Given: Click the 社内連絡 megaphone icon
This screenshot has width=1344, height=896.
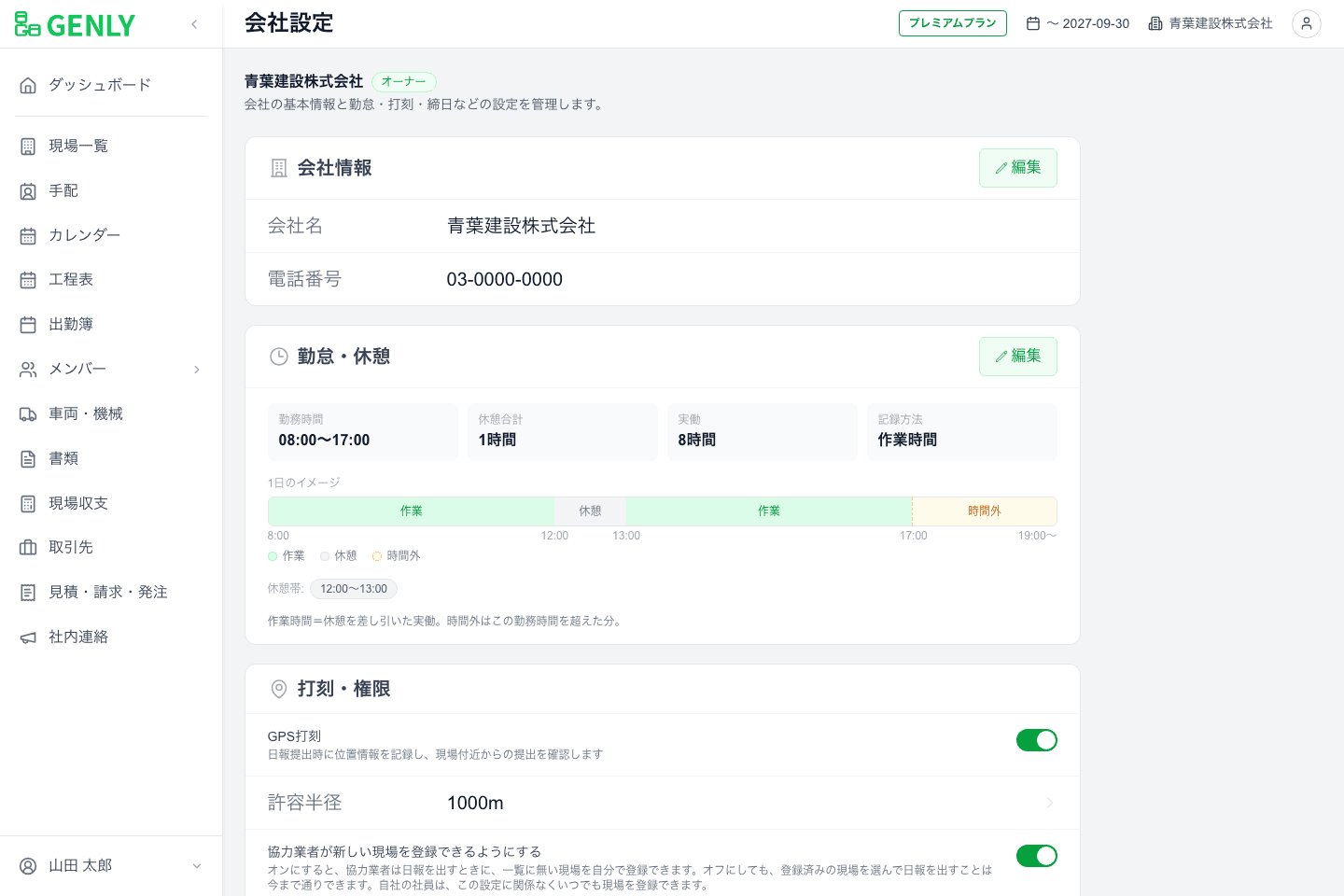Looking at the screenshot, I should [x=28, y=637].
